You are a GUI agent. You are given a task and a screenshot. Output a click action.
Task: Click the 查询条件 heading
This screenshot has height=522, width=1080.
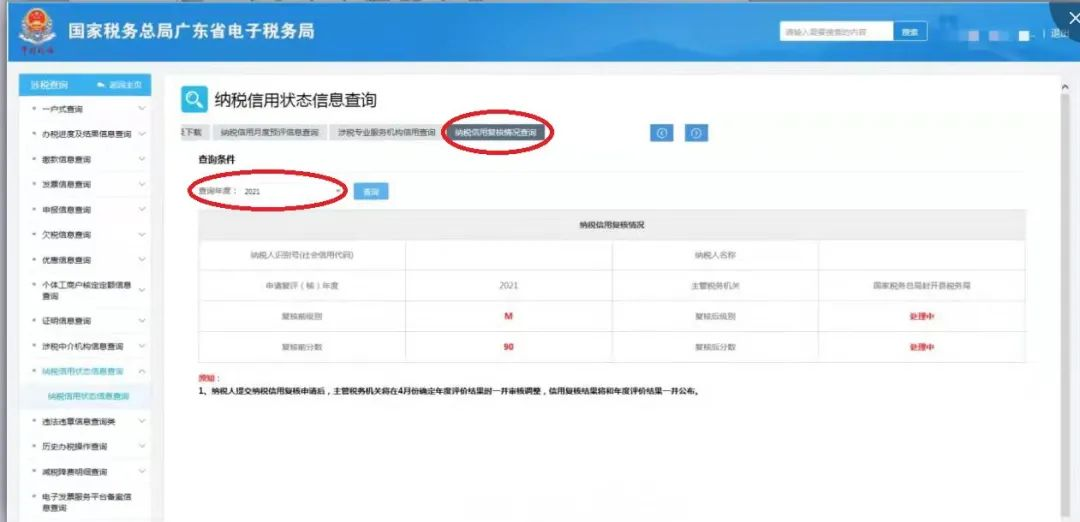[216, 159]
